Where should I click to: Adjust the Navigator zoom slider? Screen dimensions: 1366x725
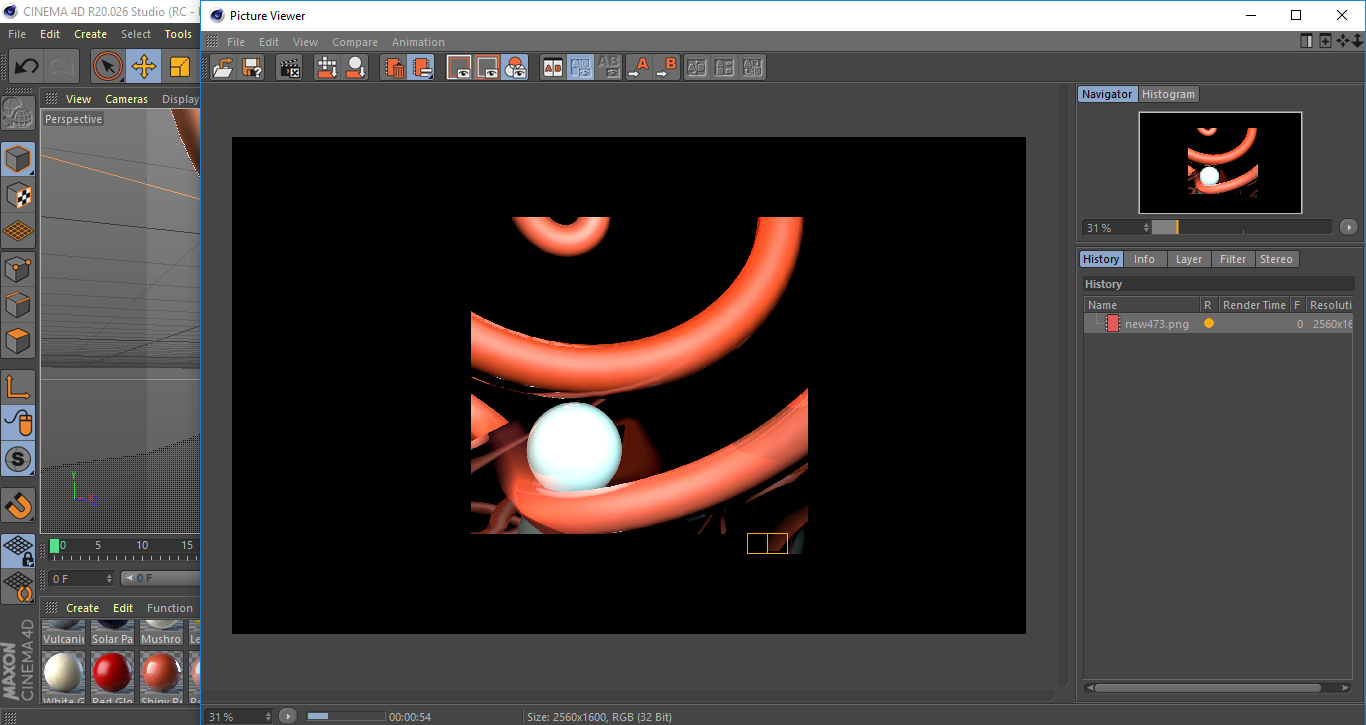(x=1242, y=227)
